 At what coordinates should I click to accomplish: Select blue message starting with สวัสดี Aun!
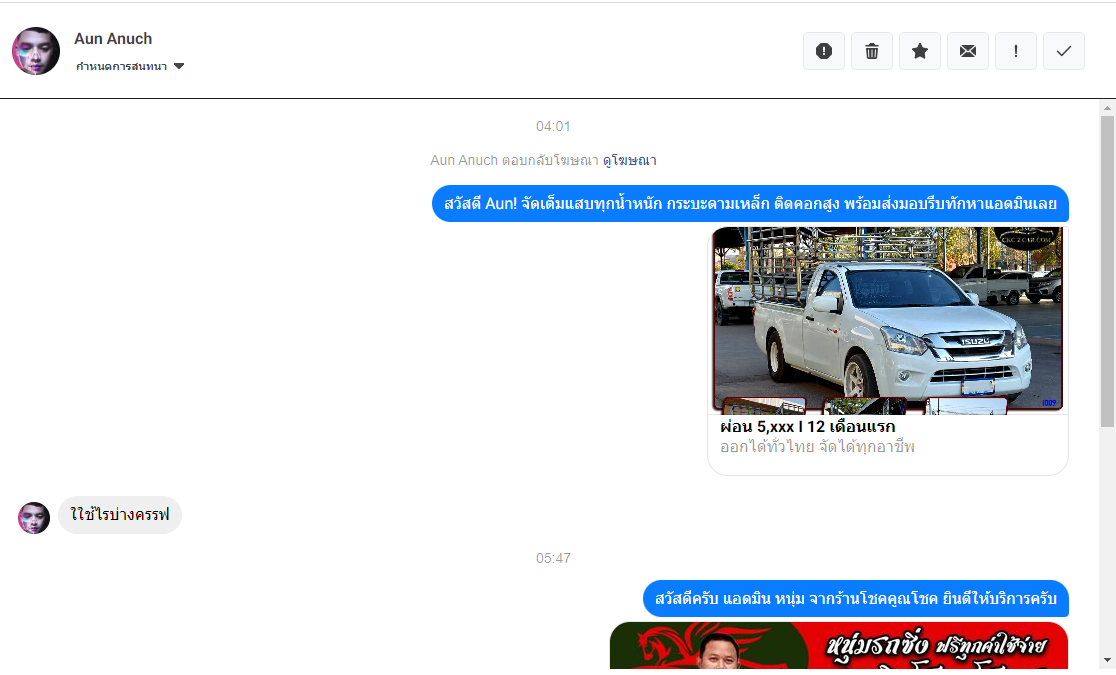coord(750,204)
